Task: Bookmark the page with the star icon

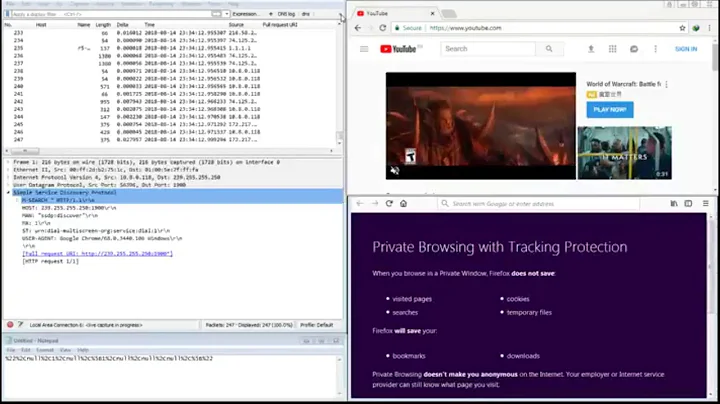Action: pos(682,28)
